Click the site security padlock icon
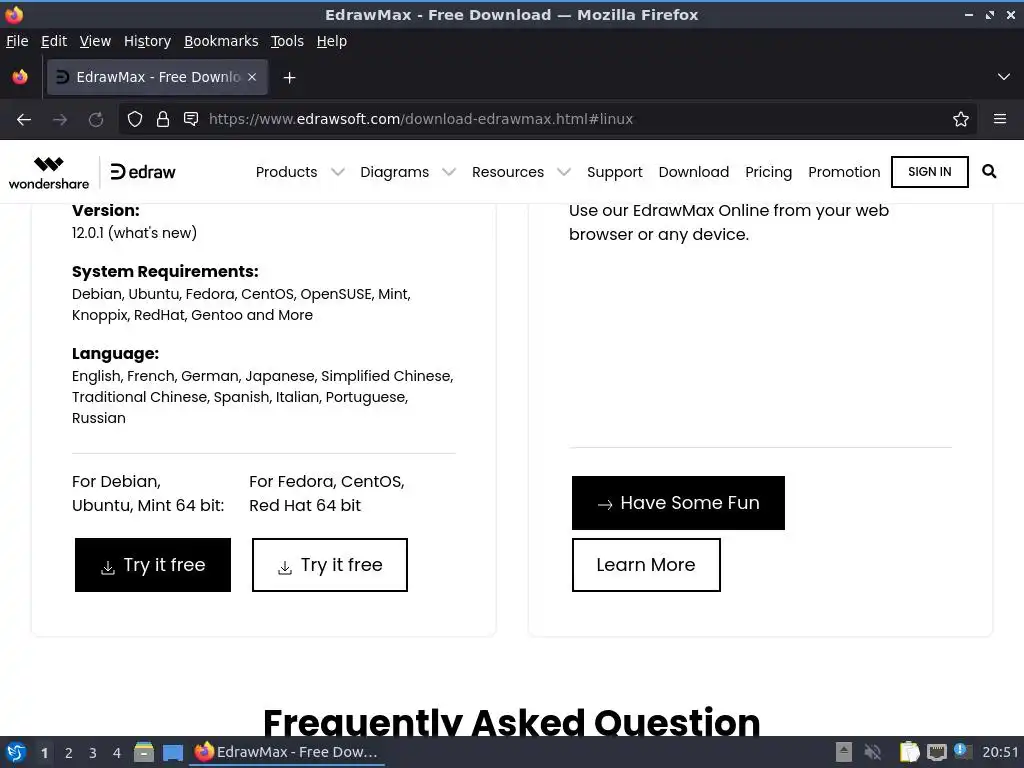Screen dimensions: 1024x768 [x=163, y=119]
